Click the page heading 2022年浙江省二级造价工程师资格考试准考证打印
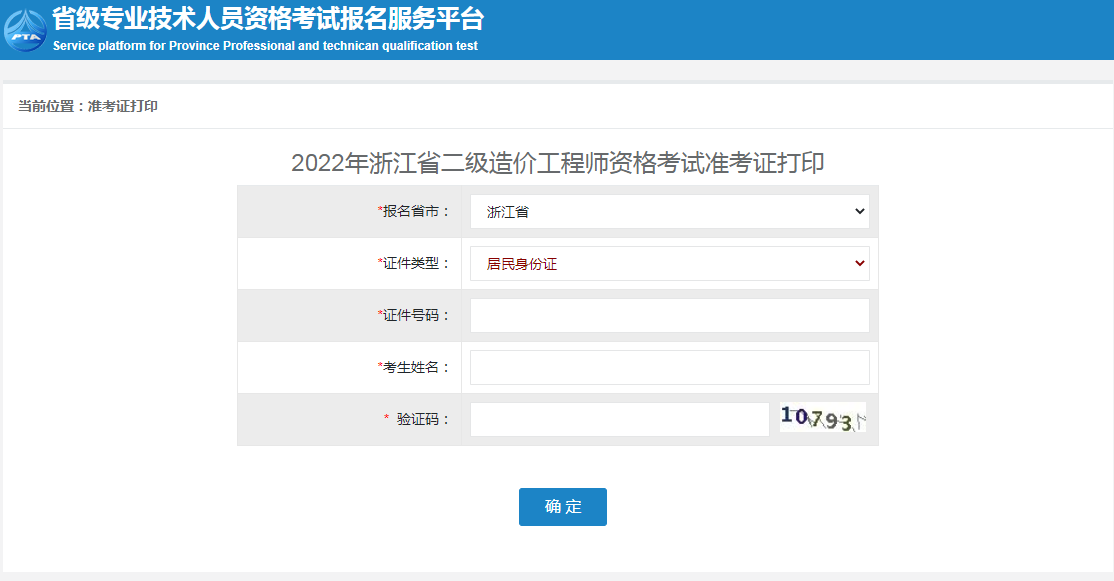Viewport: 1114px width, 581px height. [x=558, y=163]
